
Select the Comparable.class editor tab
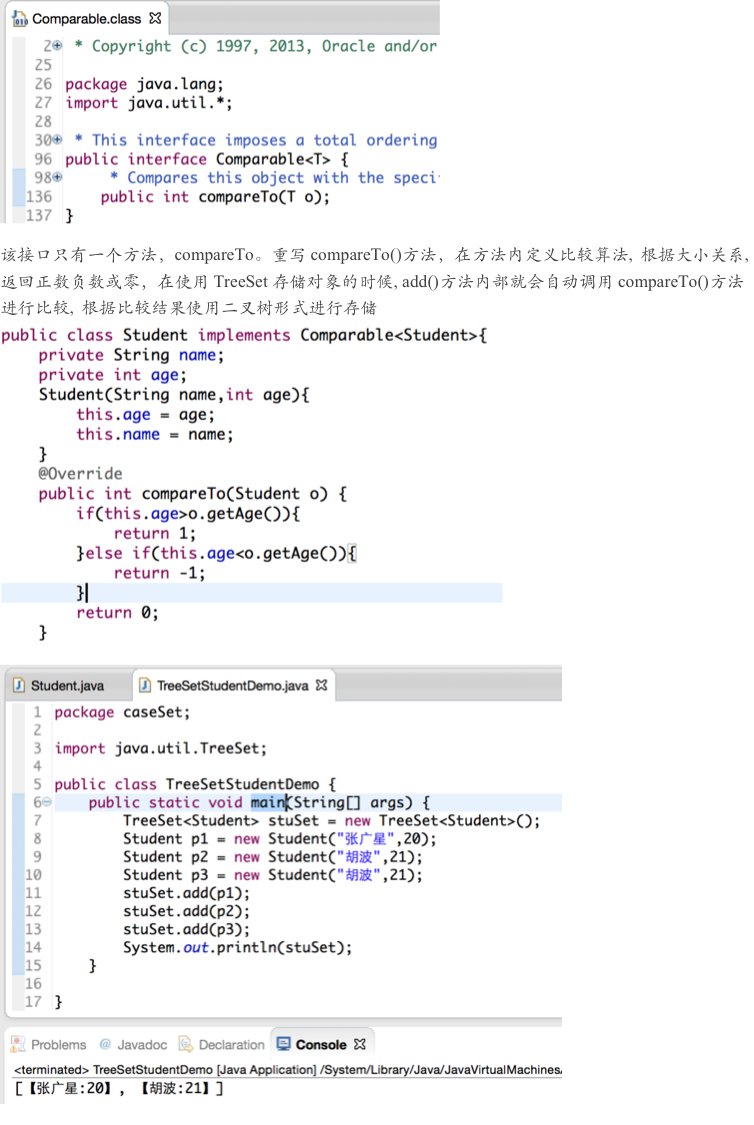coord(87,19)
